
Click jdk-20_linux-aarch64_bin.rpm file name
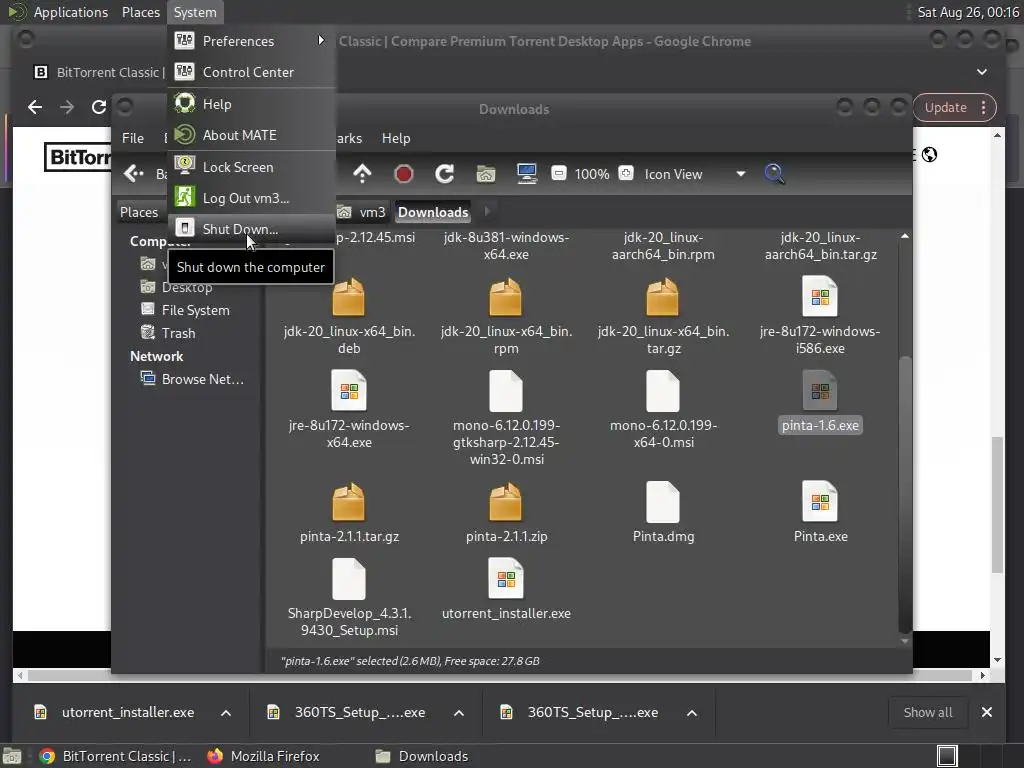(663, 246)
